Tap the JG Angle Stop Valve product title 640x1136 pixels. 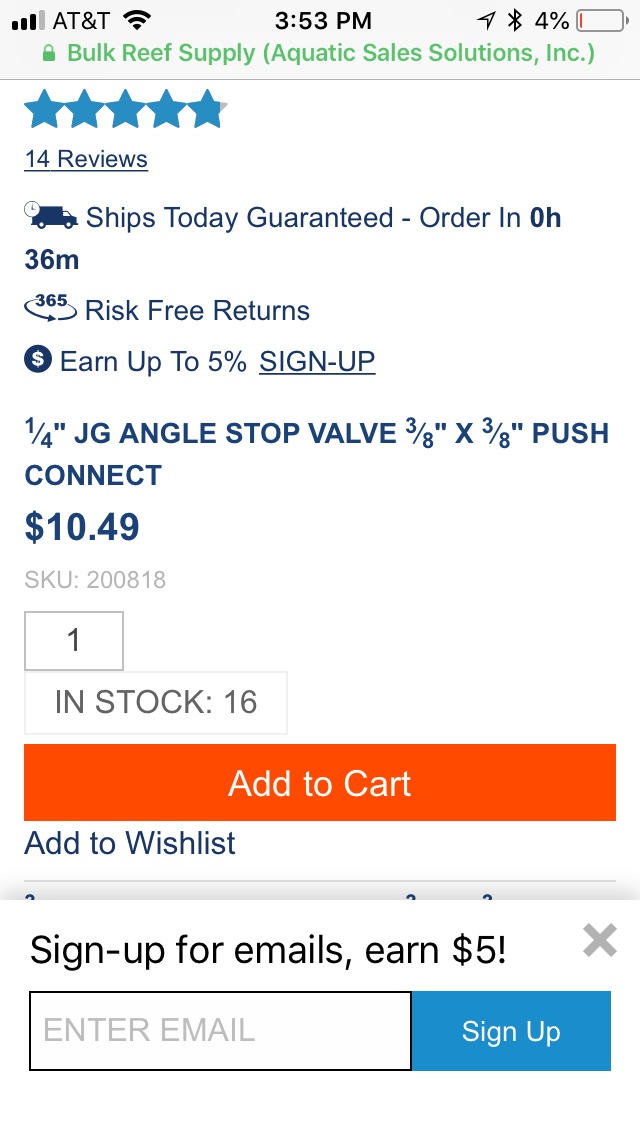(317, 454)
